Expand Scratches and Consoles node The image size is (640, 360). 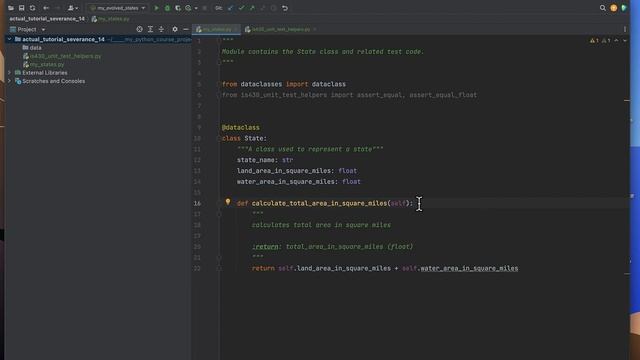tap(9, 81)
